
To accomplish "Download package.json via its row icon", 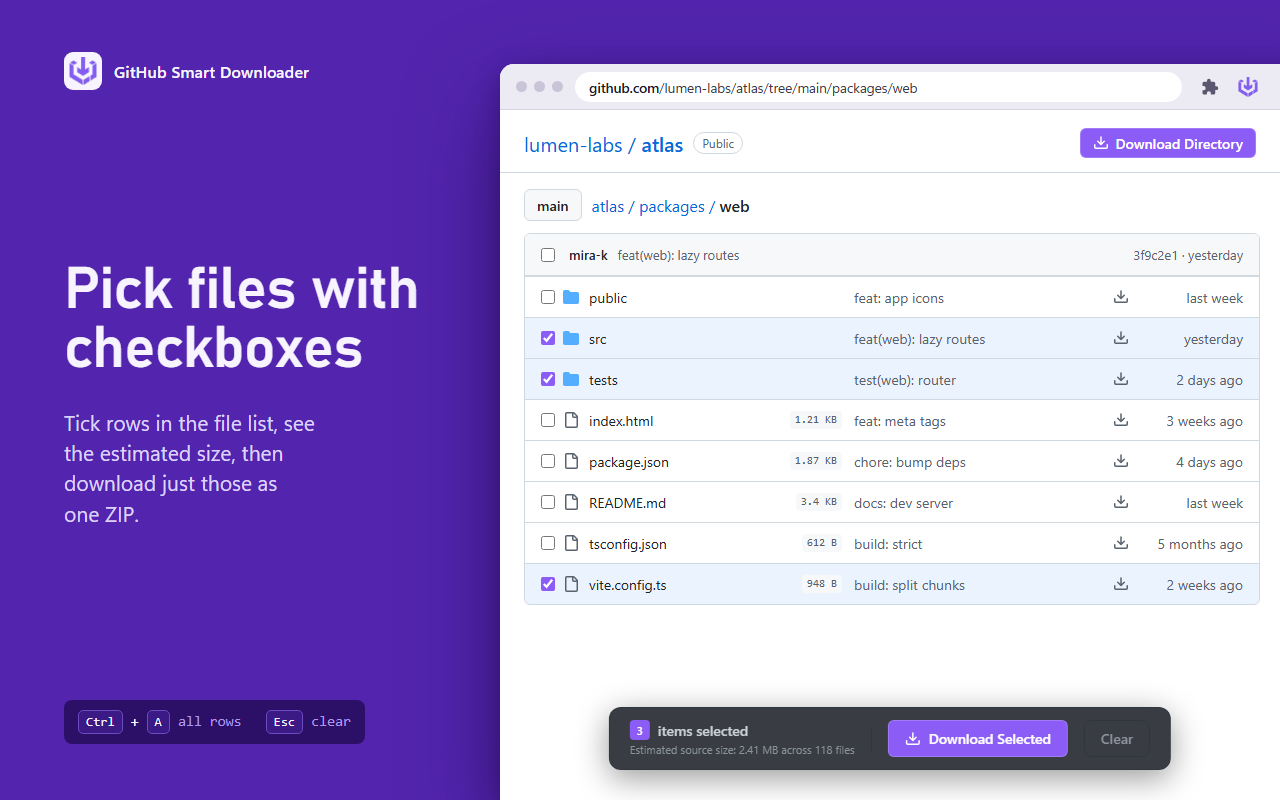I will pyautogui.click(x=1121, y=462).
